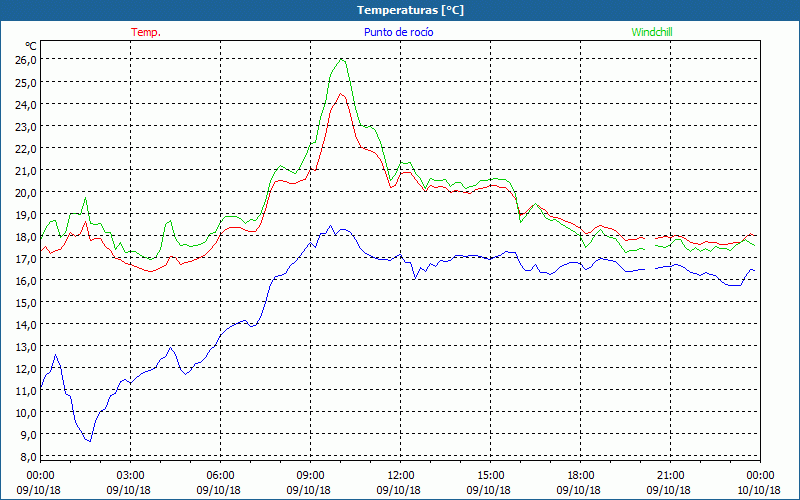This screenshot has width=800, height=500.
Task: Click the 10/10/18 date label
Action: (x=759, y=490)
